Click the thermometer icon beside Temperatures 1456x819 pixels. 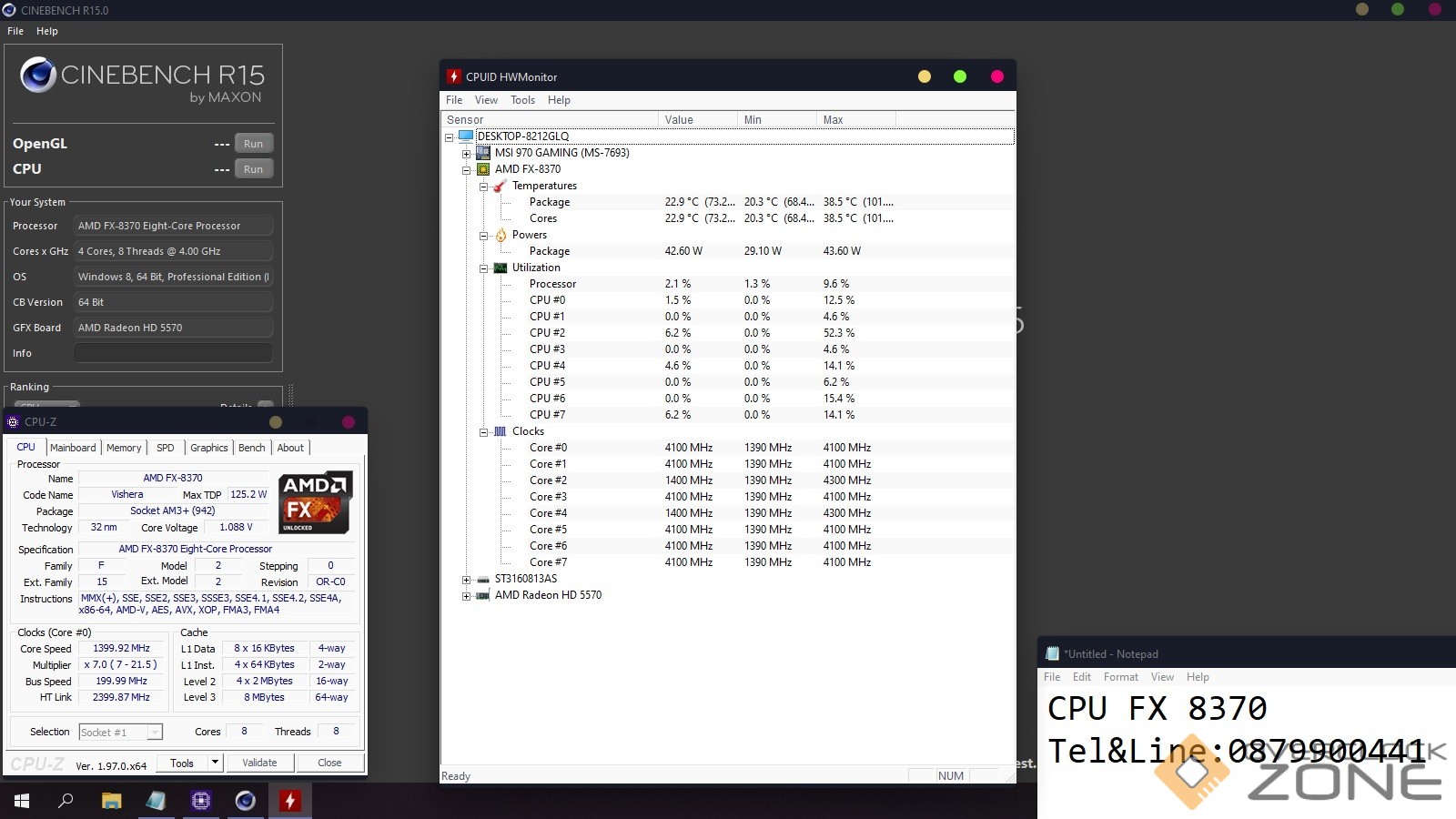click(500, 186)
